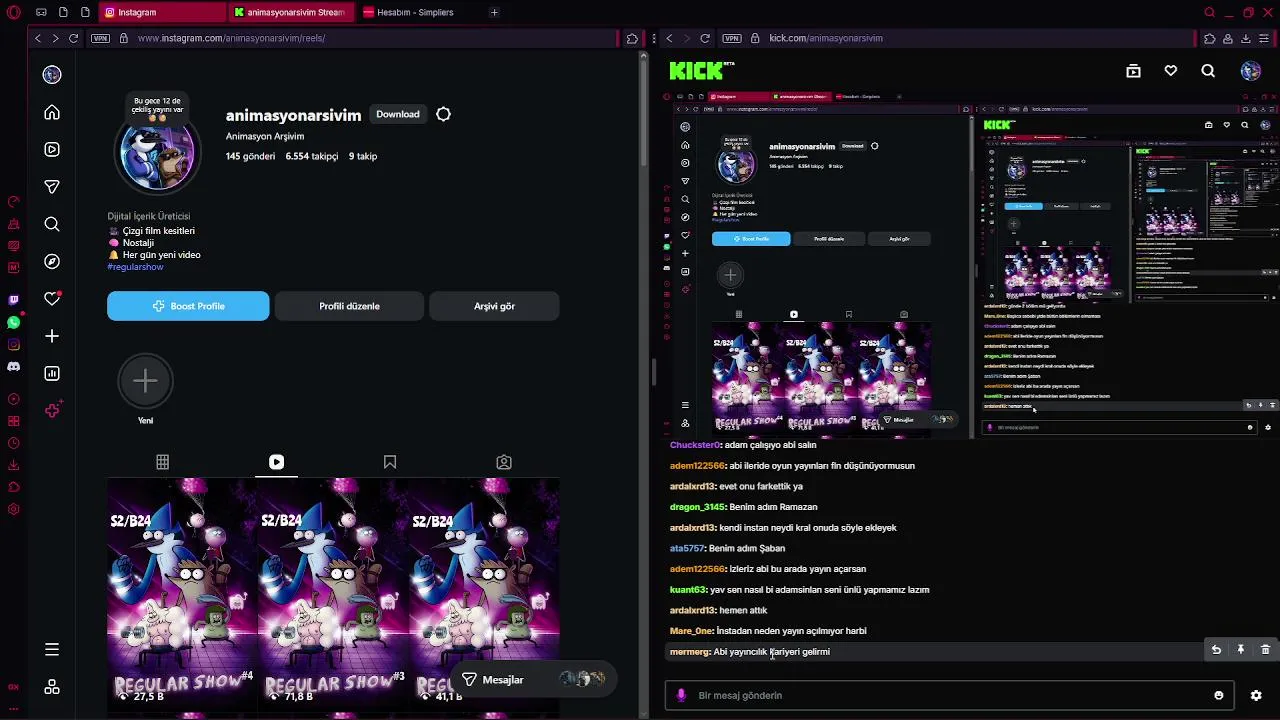Open Opera sidebar settings gear
Viewport: 1280px width, 720px height.
[13, 509]
